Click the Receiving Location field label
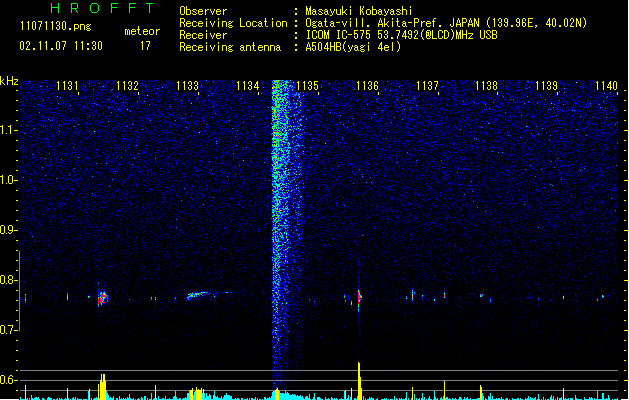The image size is (629, 400). click(x=233, y=23)
